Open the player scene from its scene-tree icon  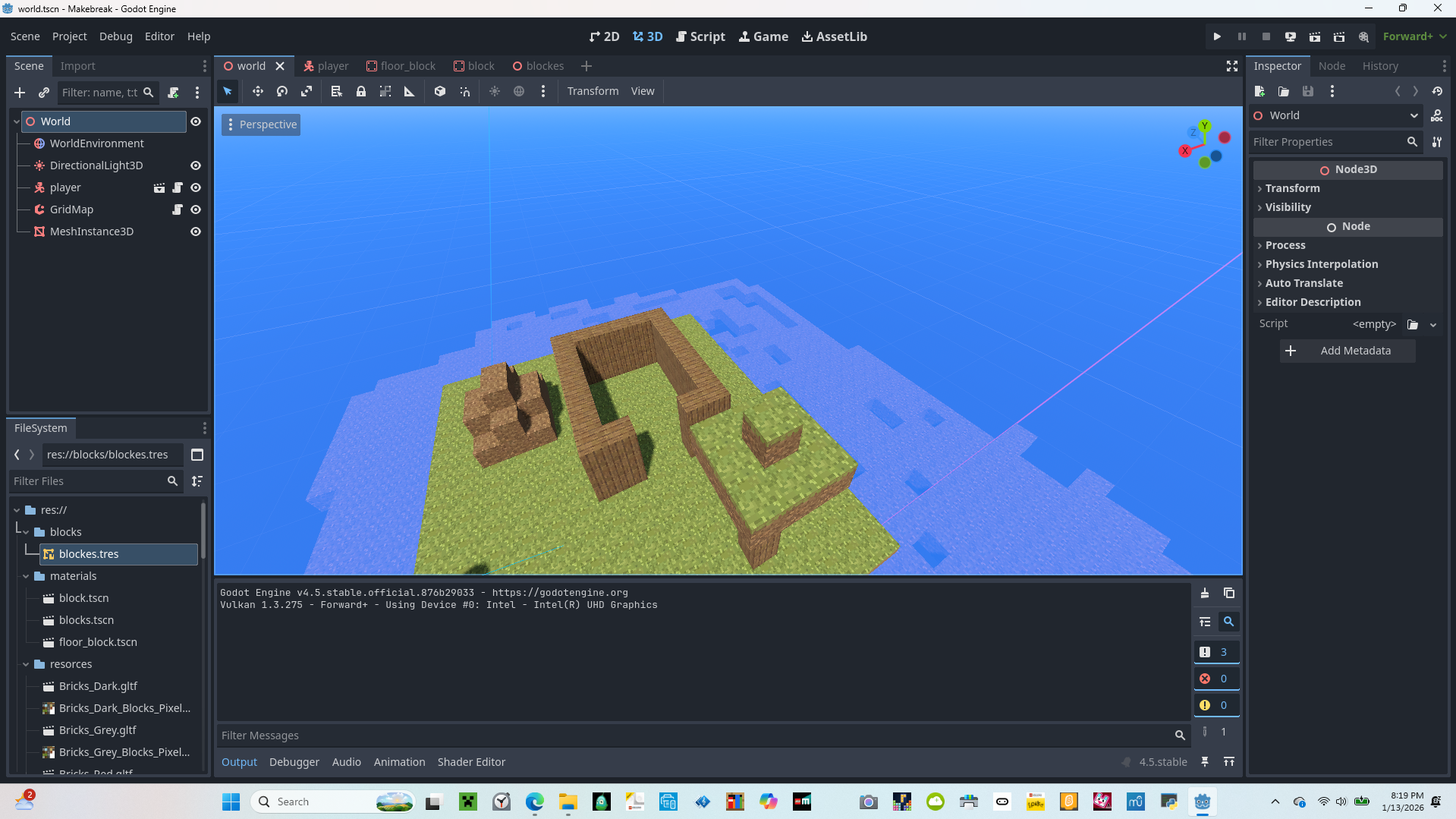pos(159,187)
